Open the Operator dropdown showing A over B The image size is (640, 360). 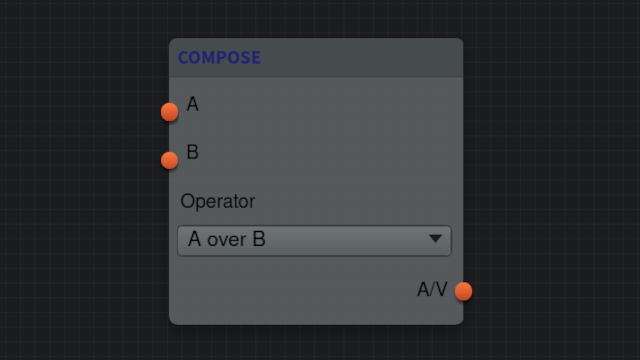[314, 241]
